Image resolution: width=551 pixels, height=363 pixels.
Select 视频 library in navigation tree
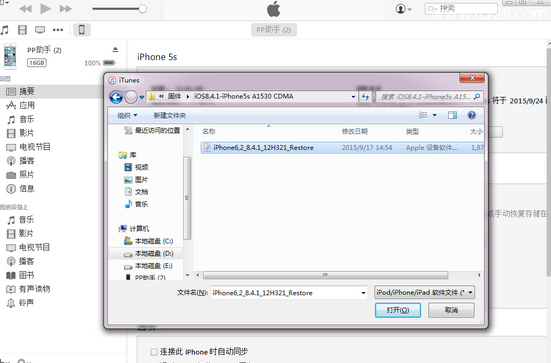(137, 167)
